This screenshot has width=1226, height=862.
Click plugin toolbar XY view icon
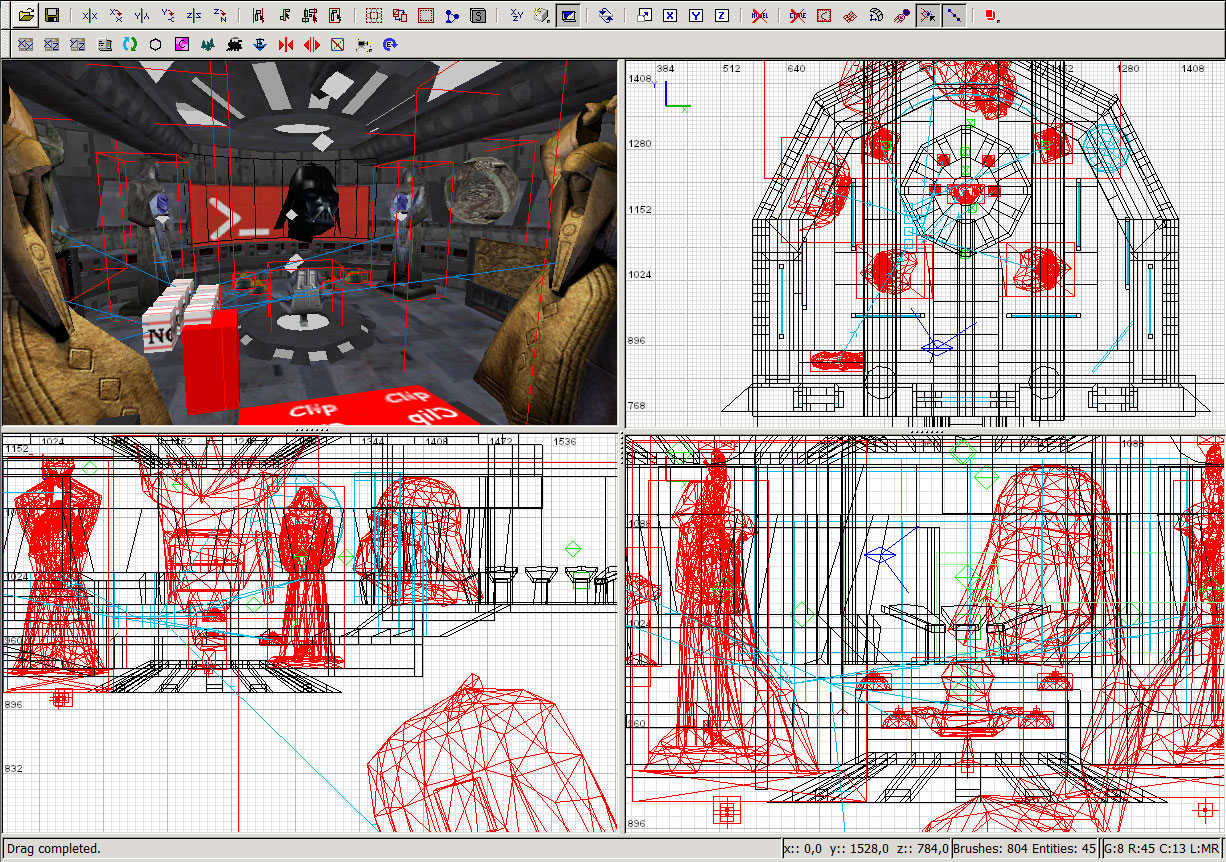[x=26, y=44]
